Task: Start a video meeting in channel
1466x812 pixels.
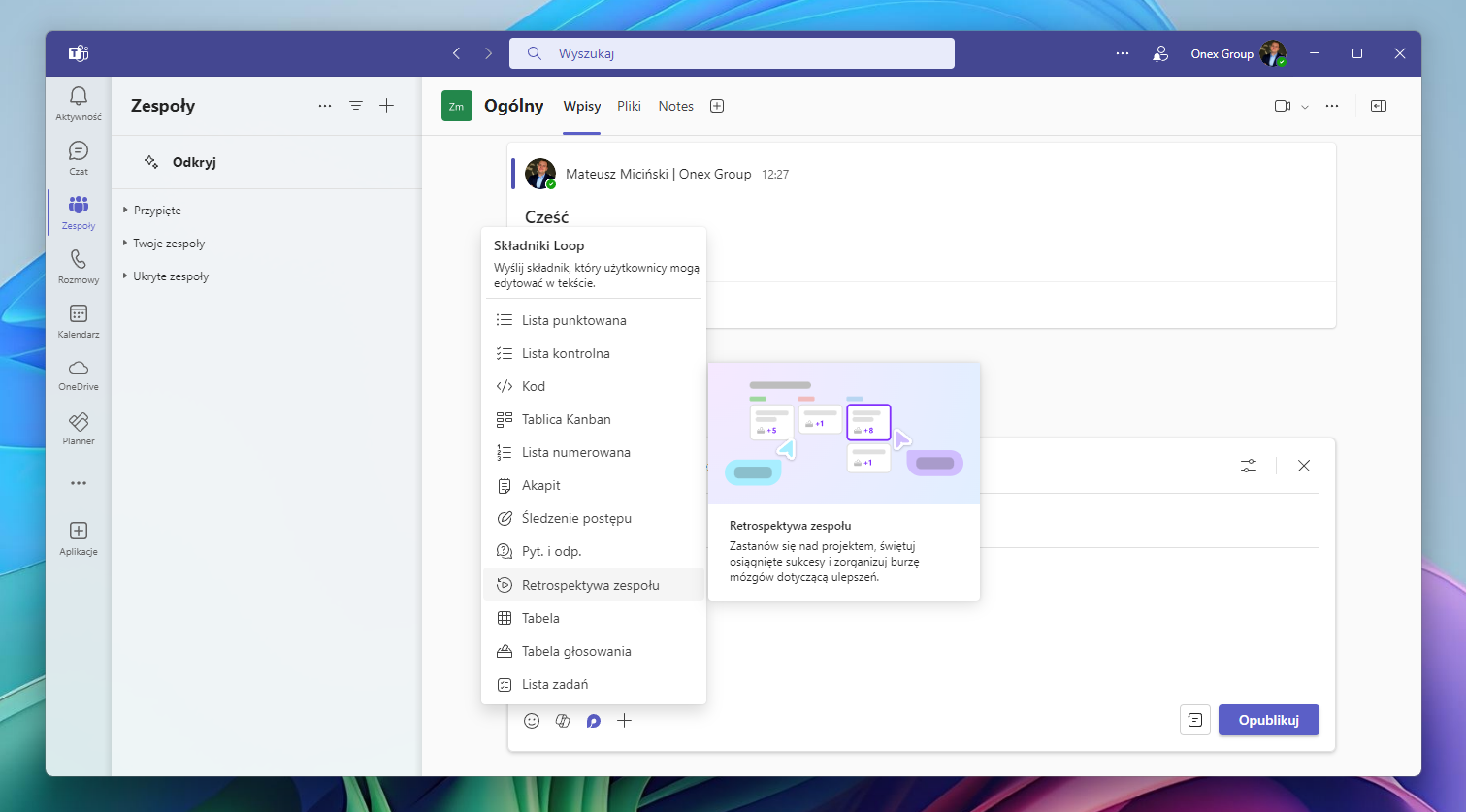Action: 1283,106
